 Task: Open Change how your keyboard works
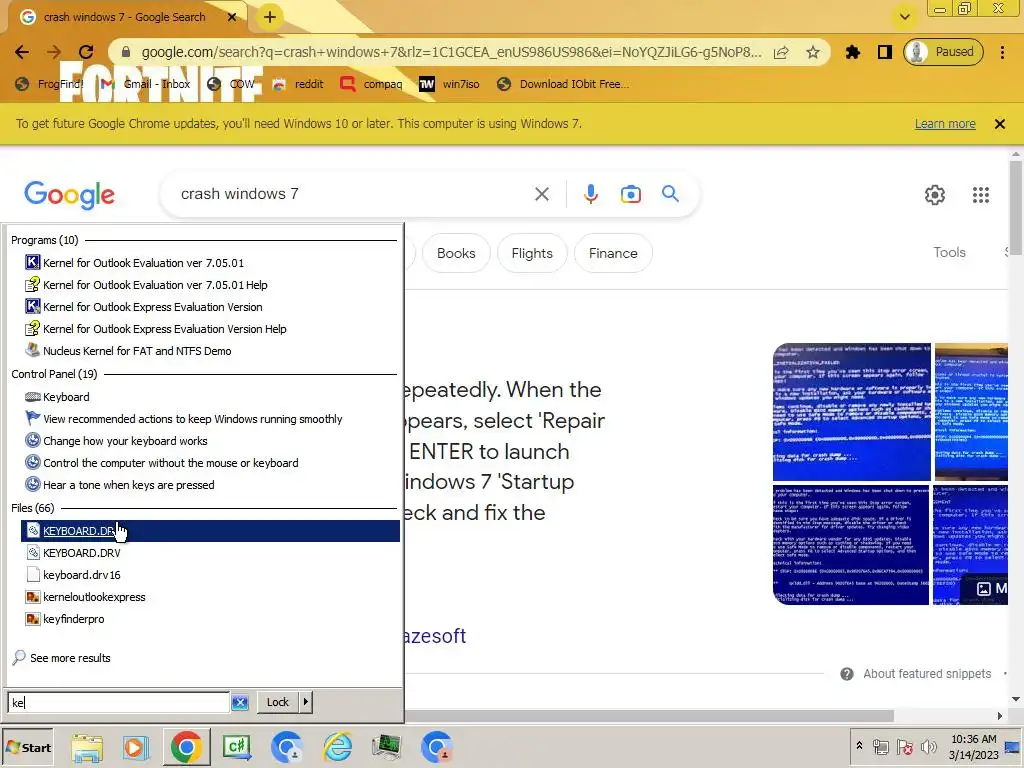pyautogui.click(x=116, y=441)
